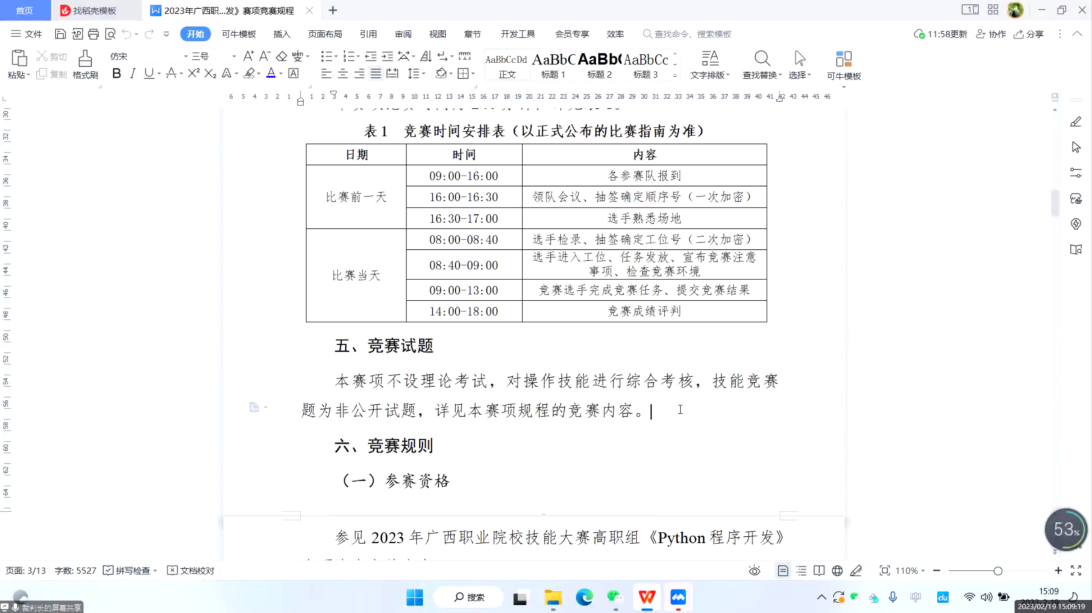
Task: Toggle Underline formatting
Action: coord(148,73)
